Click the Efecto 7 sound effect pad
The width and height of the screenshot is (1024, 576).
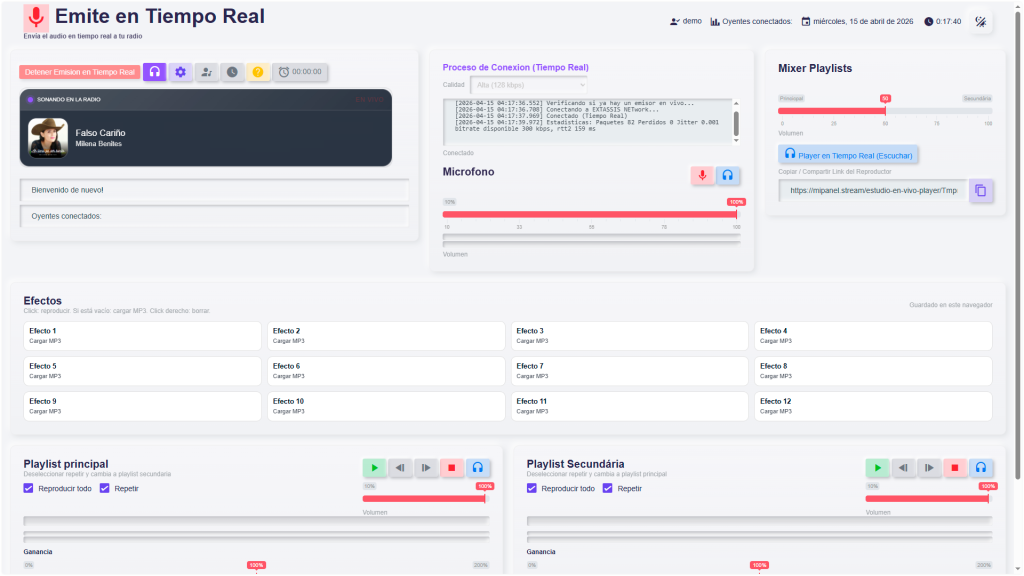point(629,371)
